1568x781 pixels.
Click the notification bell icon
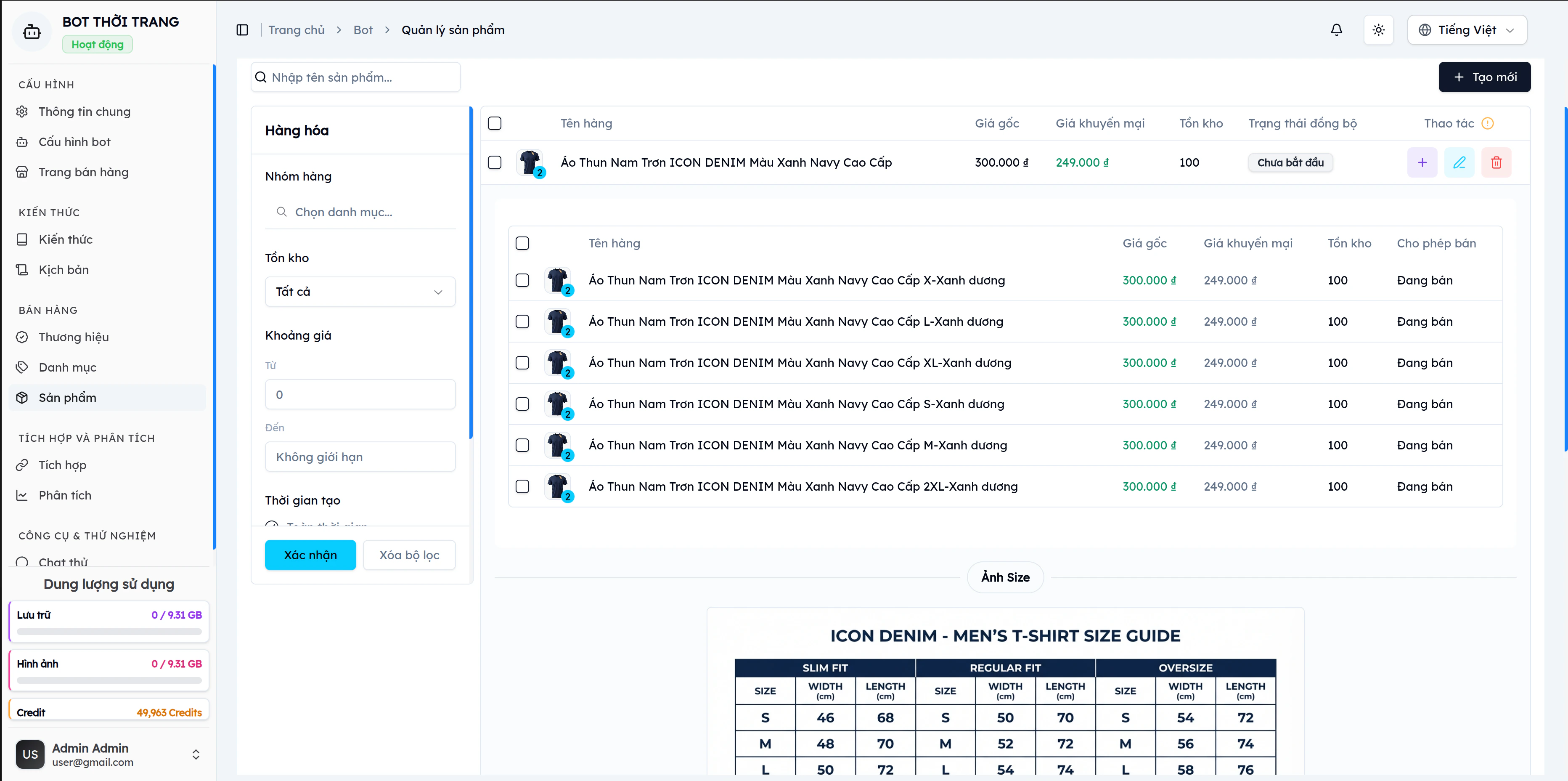tap(1336, 30)
